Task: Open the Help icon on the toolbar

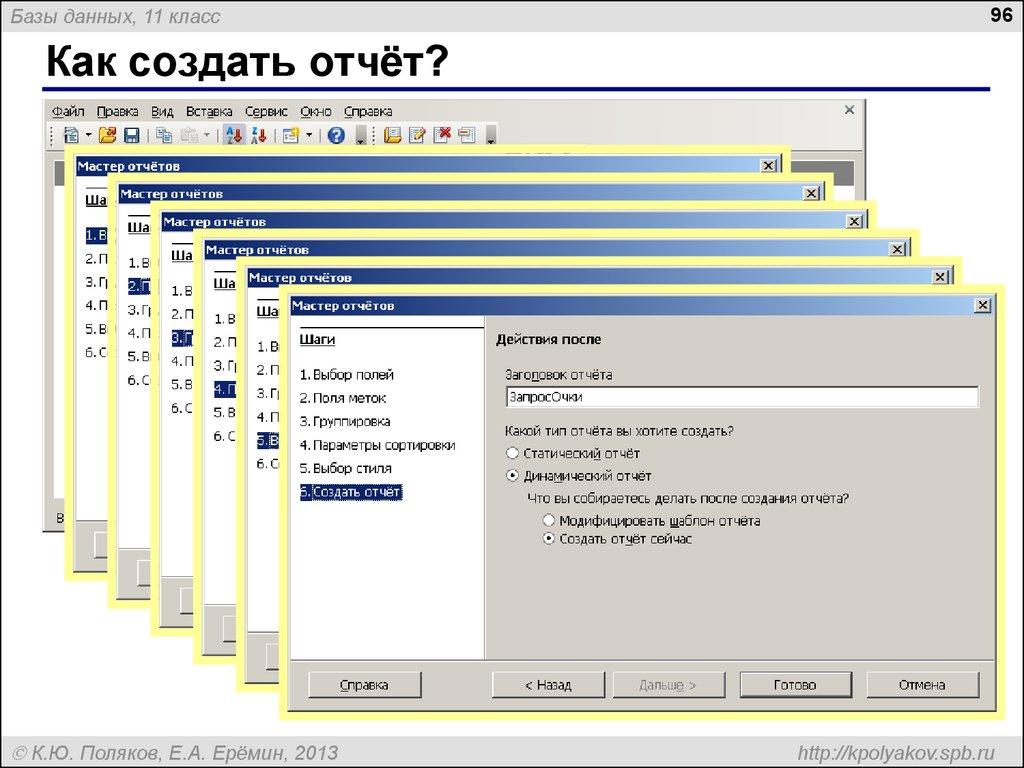Action: [x=335, y=133]
